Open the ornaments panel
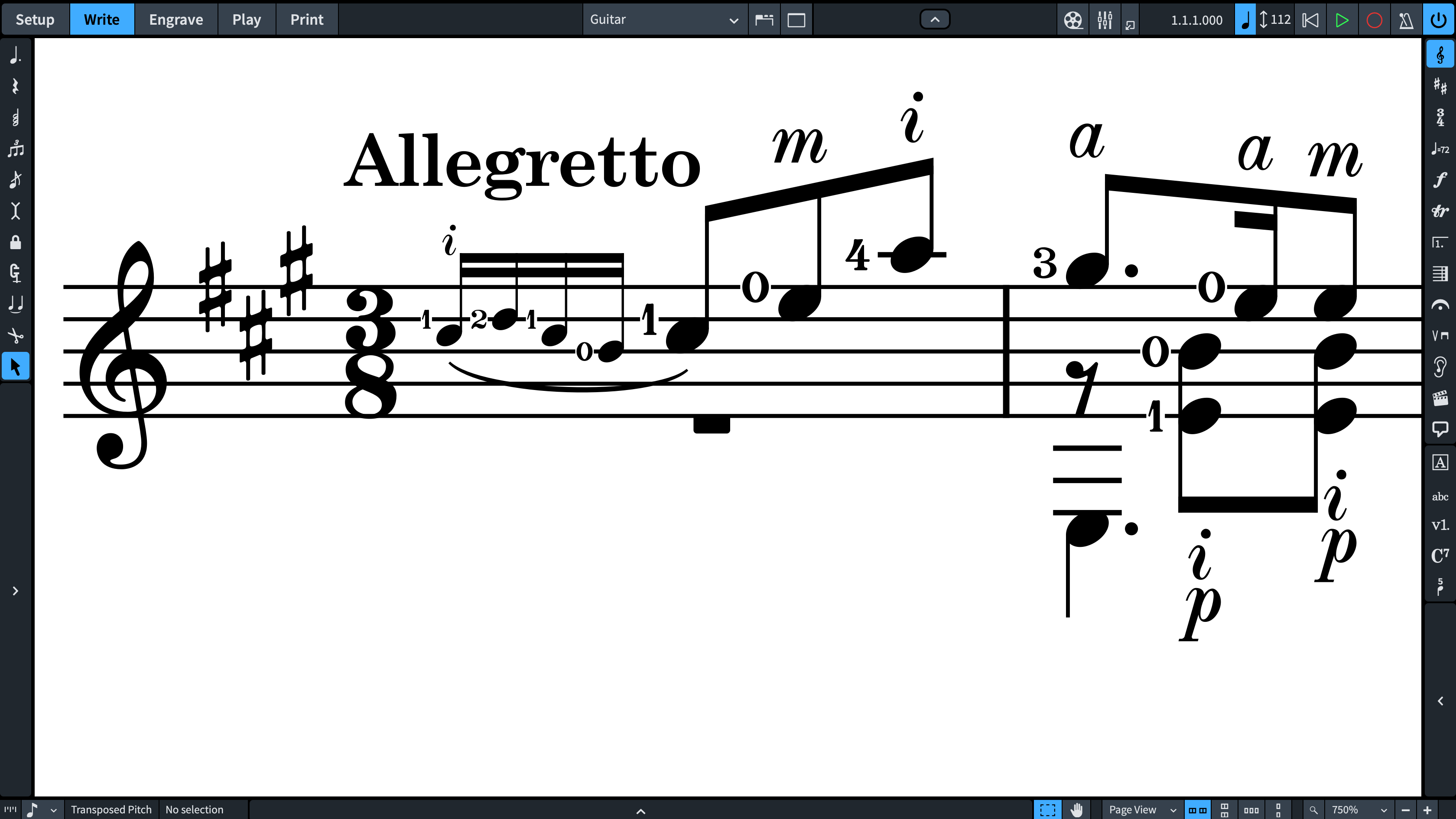 click(x=1440, y=210)
